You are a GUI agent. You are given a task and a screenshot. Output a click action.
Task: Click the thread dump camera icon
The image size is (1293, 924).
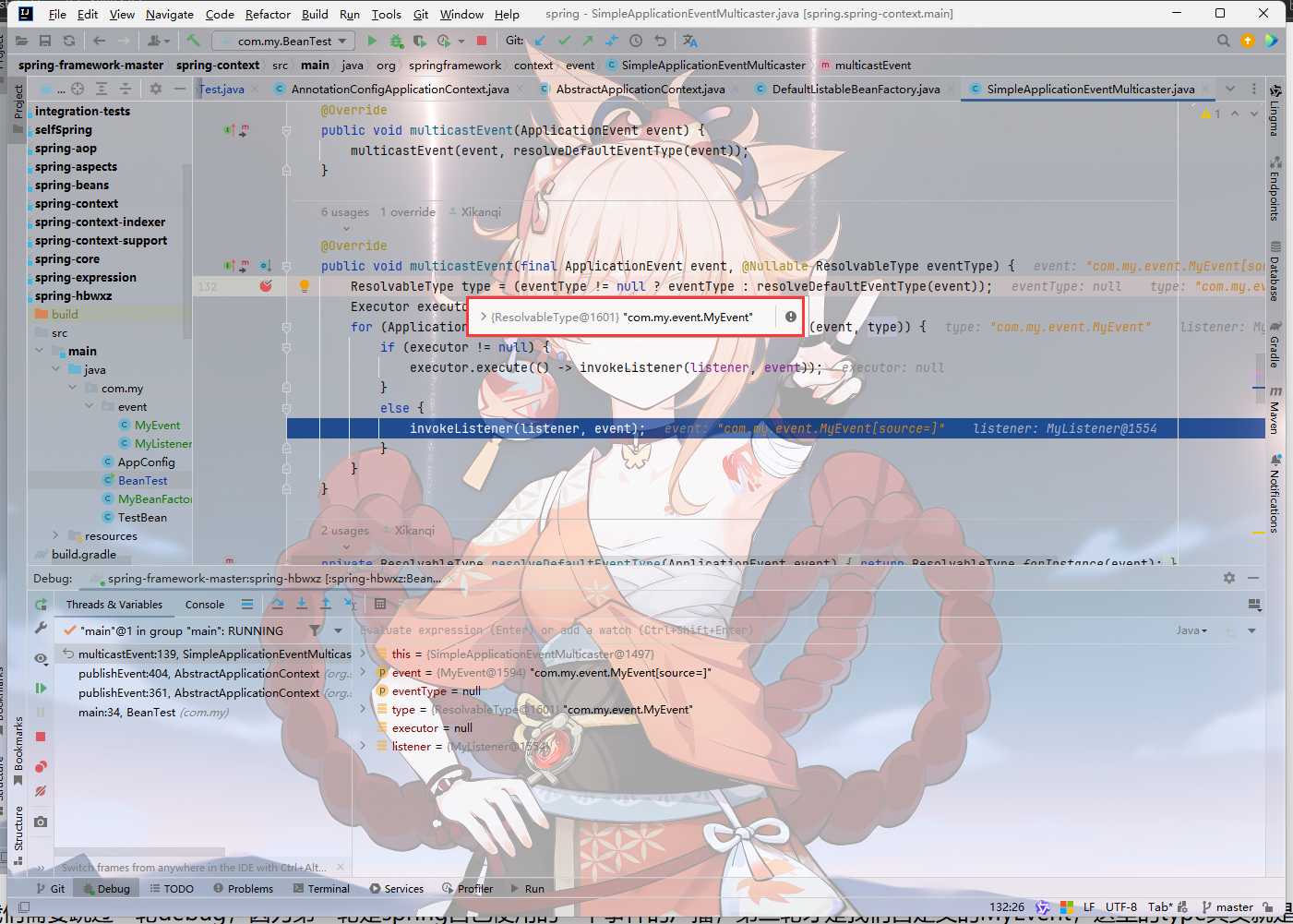click(x=41, y=822)
